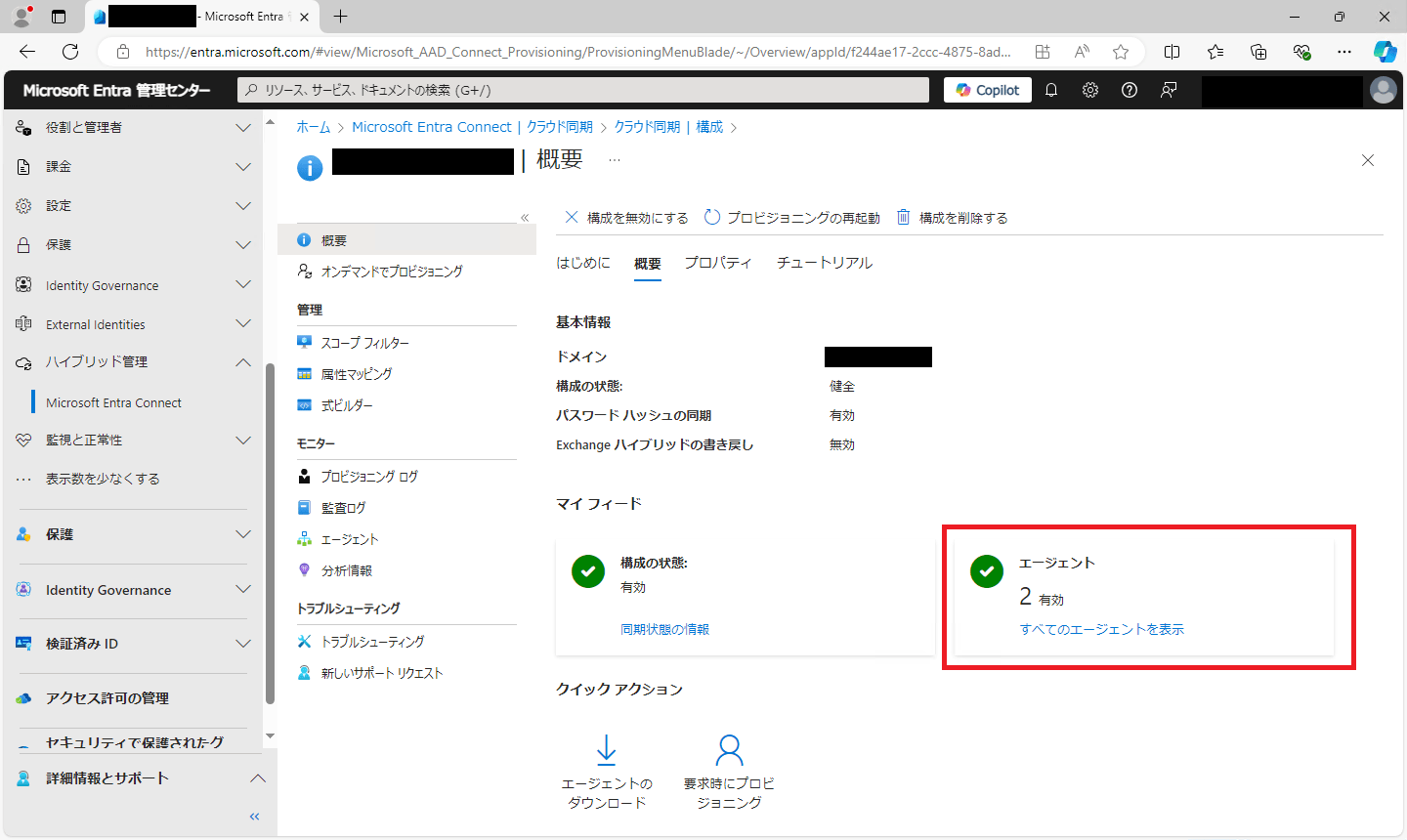Click the 属性マッピング table icon
The width and height of the screenshot is (1407, 840).
pyautogui.click(x=304, y=374)
